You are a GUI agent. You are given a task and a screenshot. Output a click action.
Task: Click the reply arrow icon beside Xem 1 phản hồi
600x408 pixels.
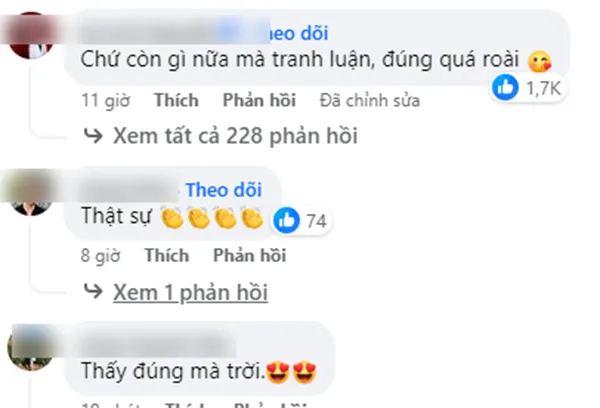pos(93,292)
